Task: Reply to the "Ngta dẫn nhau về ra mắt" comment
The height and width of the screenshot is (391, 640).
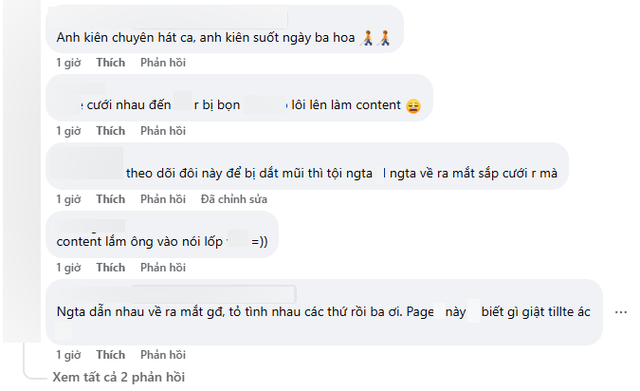Action: pos(163,355)
